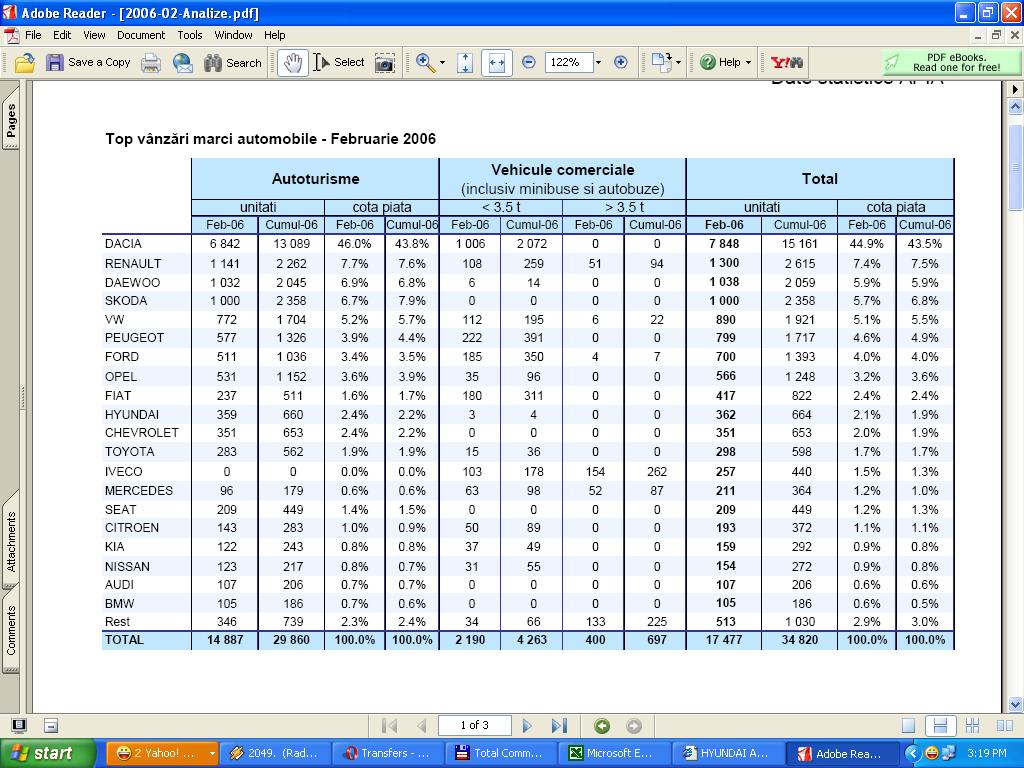Switch to Single Page layout
The image size is (1024, 768).
(908, 726)
